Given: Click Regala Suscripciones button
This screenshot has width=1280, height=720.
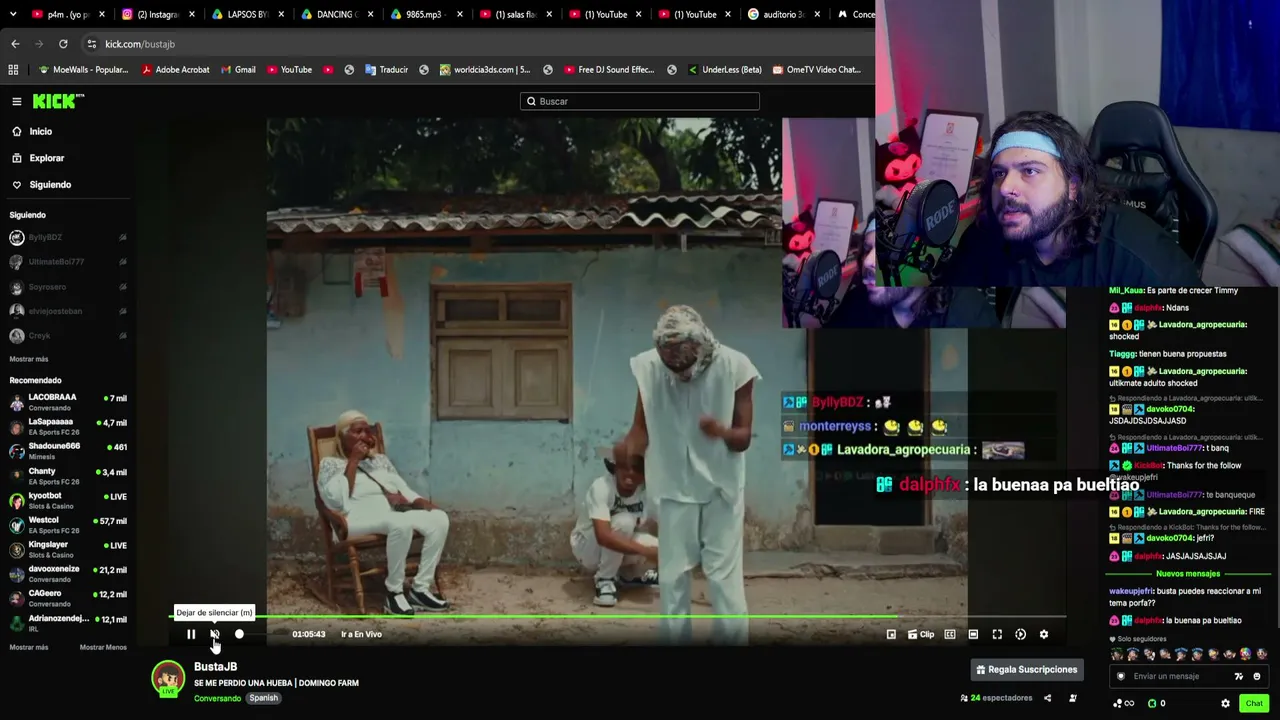Looking at the screenshot, I should 1027,670.
